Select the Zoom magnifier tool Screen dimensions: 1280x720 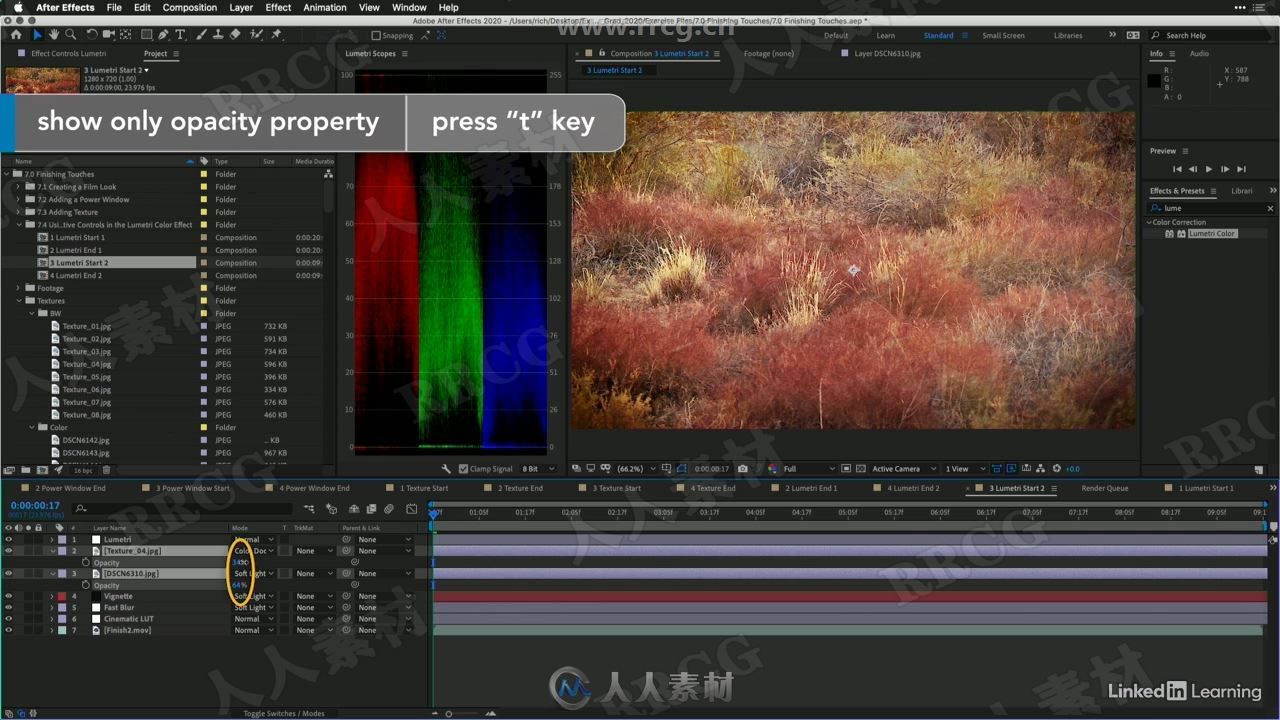[x=70, y=34]
